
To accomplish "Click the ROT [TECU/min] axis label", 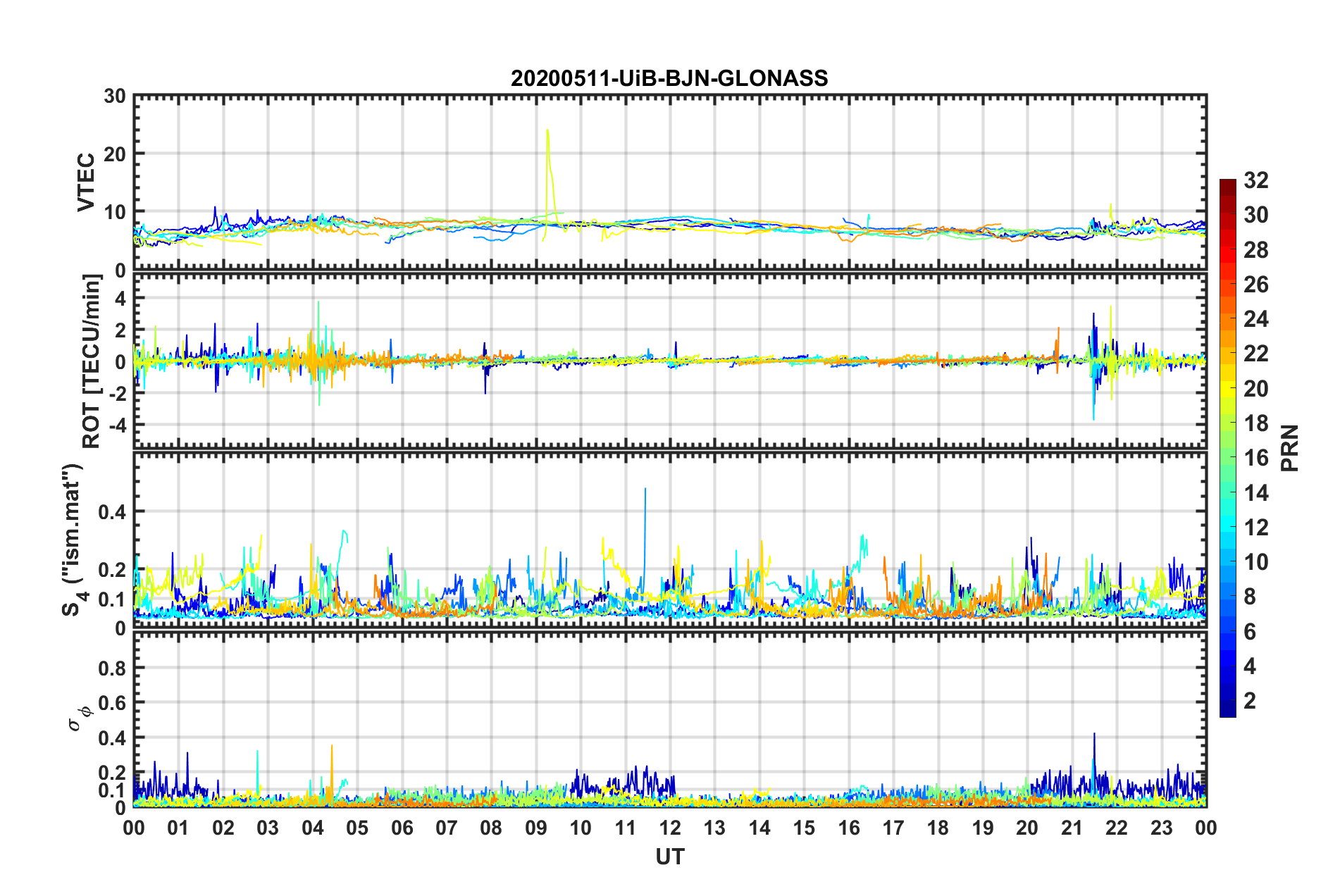I will [92, 361].
